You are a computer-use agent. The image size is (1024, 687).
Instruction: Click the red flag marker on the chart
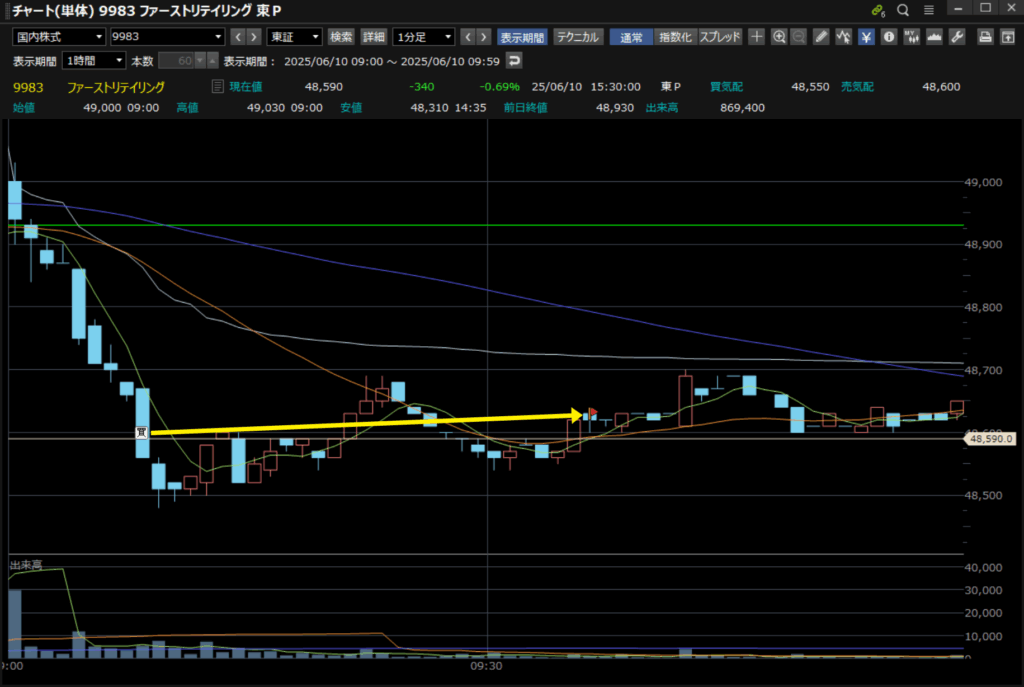tap(593, 412)
